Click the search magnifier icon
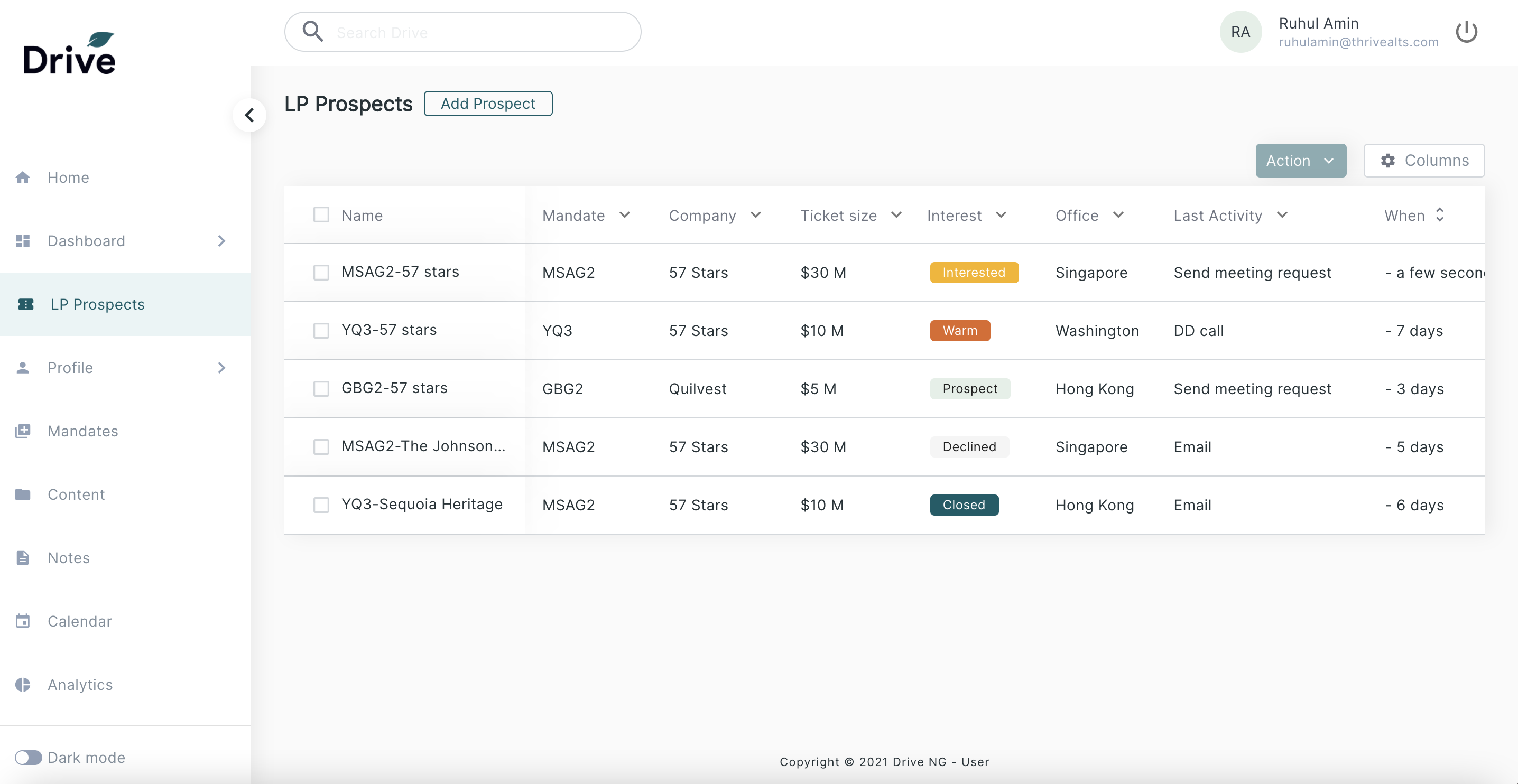Viewport: 1518px width, 784px height. (312, 32)
